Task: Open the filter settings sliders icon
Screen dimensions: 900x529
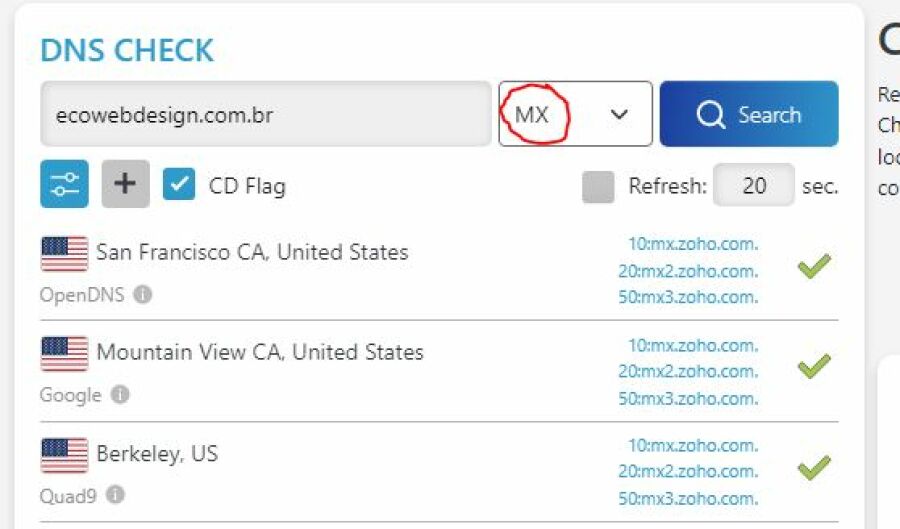Action: coord(64,185)
